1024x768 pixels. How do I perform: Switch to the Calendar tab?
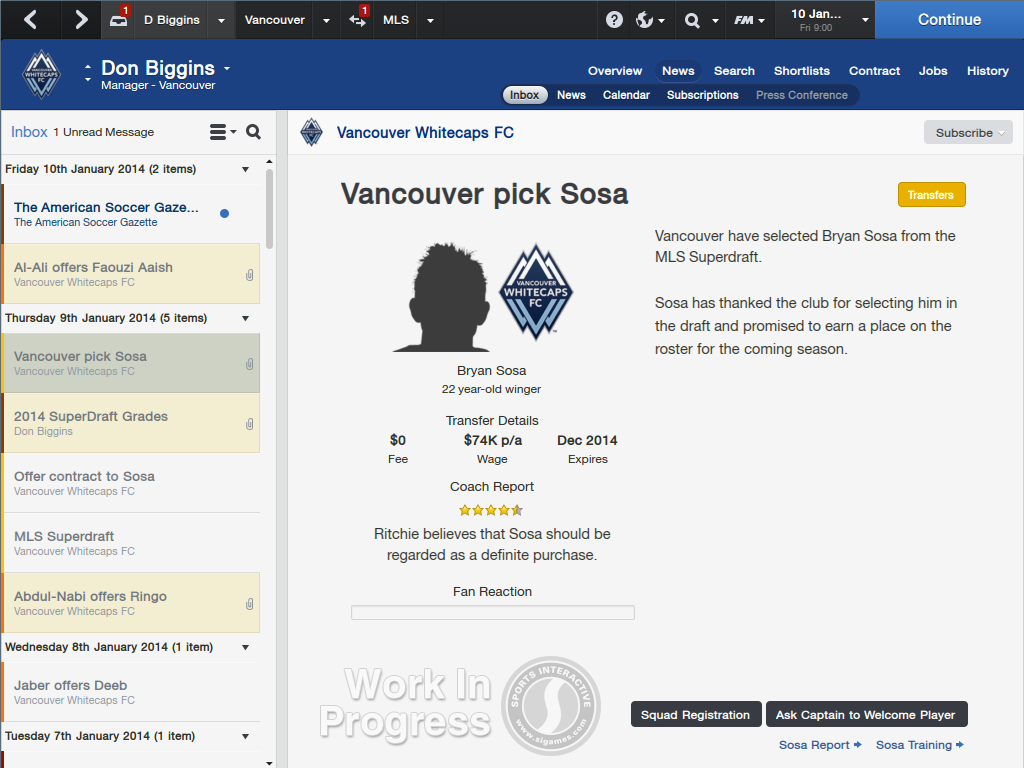tap(626, 95)
